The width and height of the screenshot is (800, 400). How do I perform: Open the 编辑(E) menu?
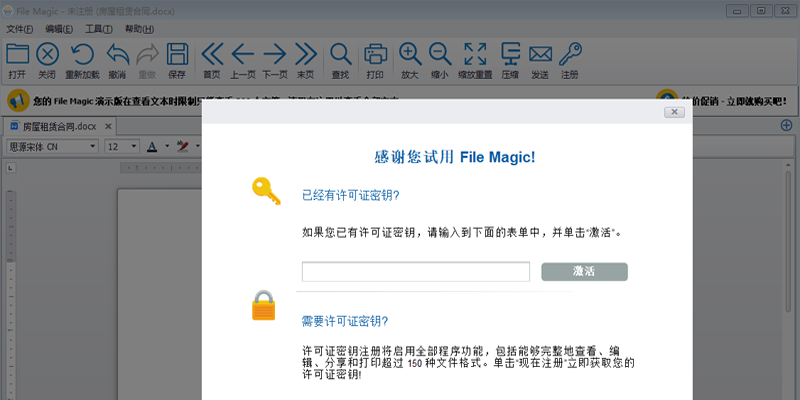pyautogui.click(x=59, y=29)
